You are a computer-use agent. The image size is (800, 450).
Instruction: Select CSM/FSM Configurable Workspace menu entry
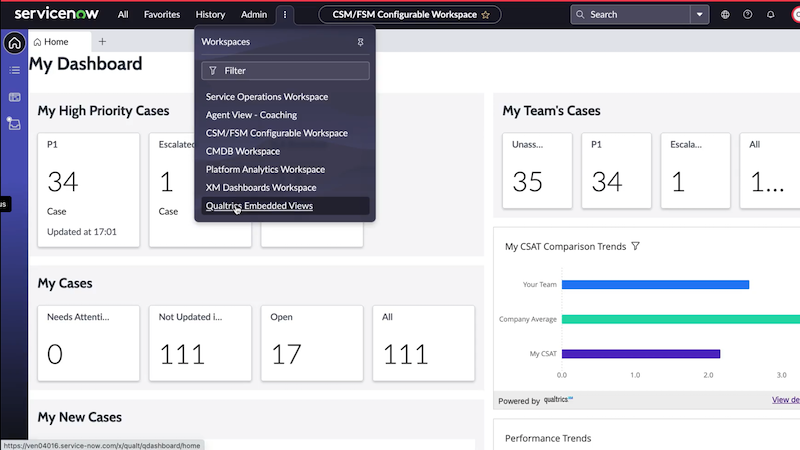pyautogui.click(x=277, y=133)
